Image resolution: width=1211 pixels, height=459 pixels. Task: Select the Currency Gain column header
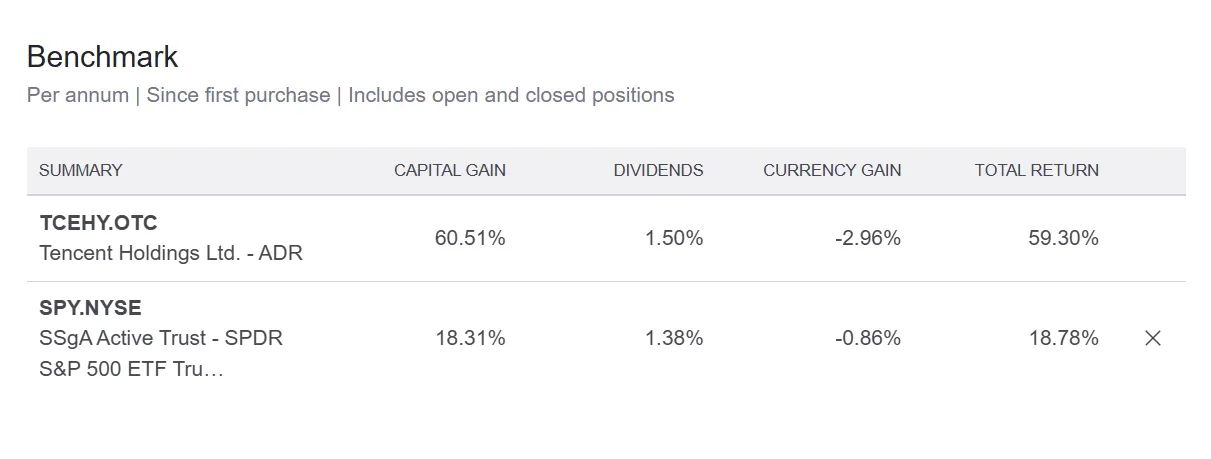[x=832, y=170]
